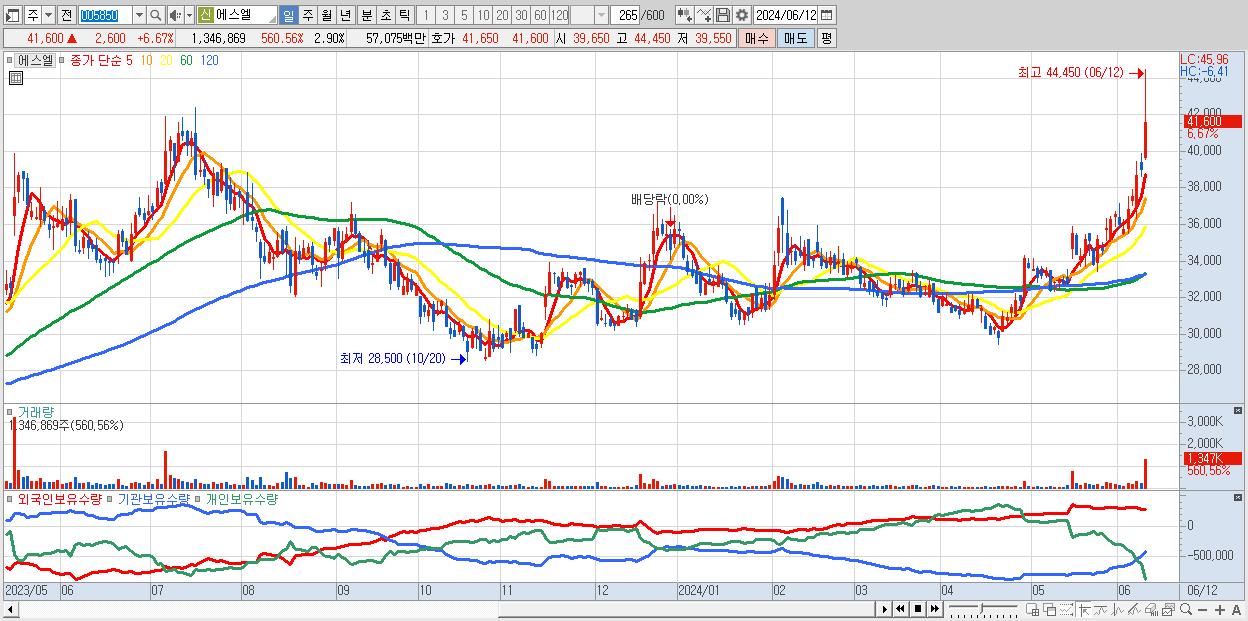Viewport: 1248px width, 621px height.
Task: Click the plus zoom-in icon at bottom
Action: [x=1220, y=609]
